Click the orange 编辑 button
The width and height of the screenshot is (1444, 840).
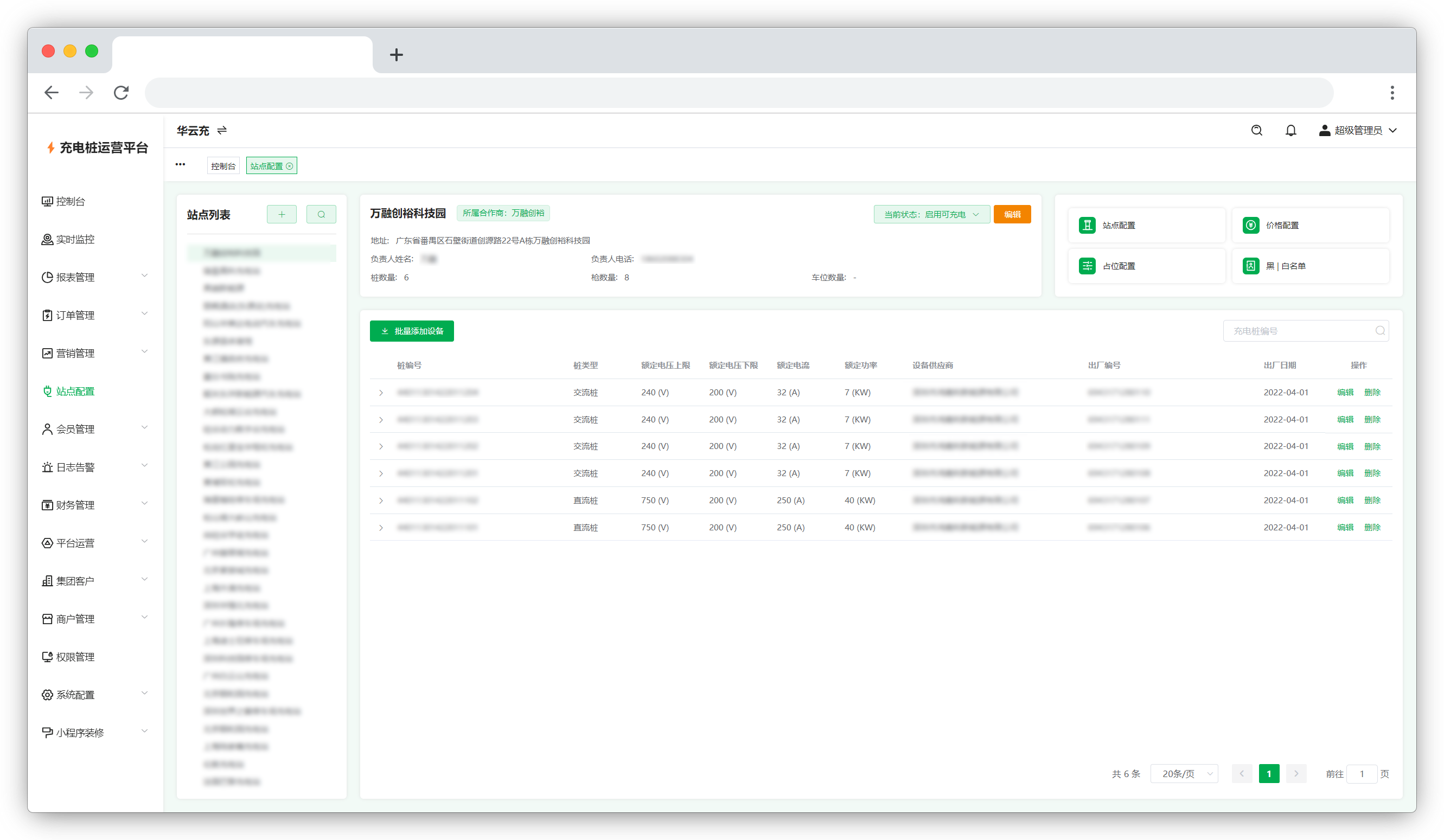click(x=1012, y=214)
